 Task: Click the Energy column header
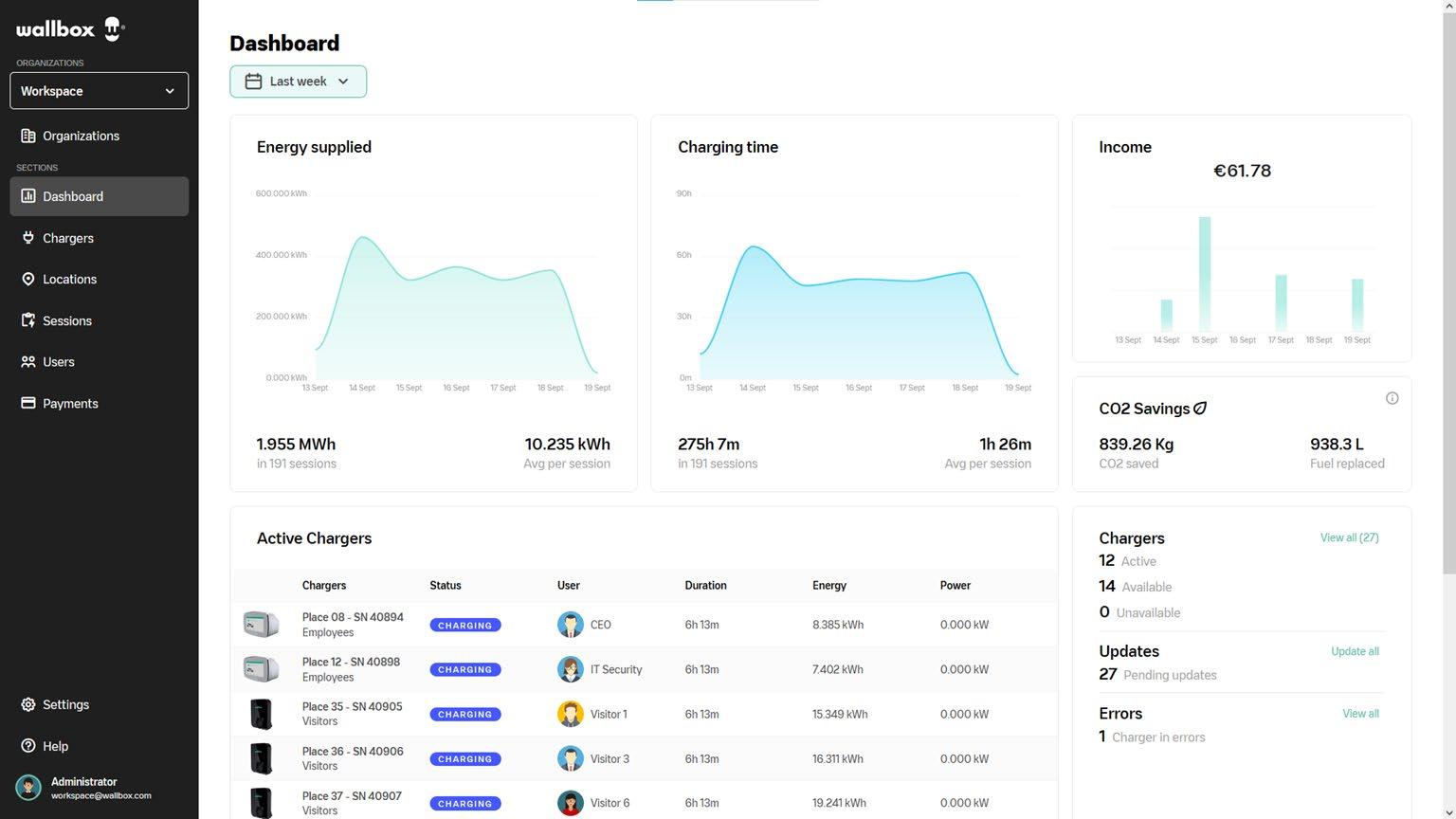[829, 586]
